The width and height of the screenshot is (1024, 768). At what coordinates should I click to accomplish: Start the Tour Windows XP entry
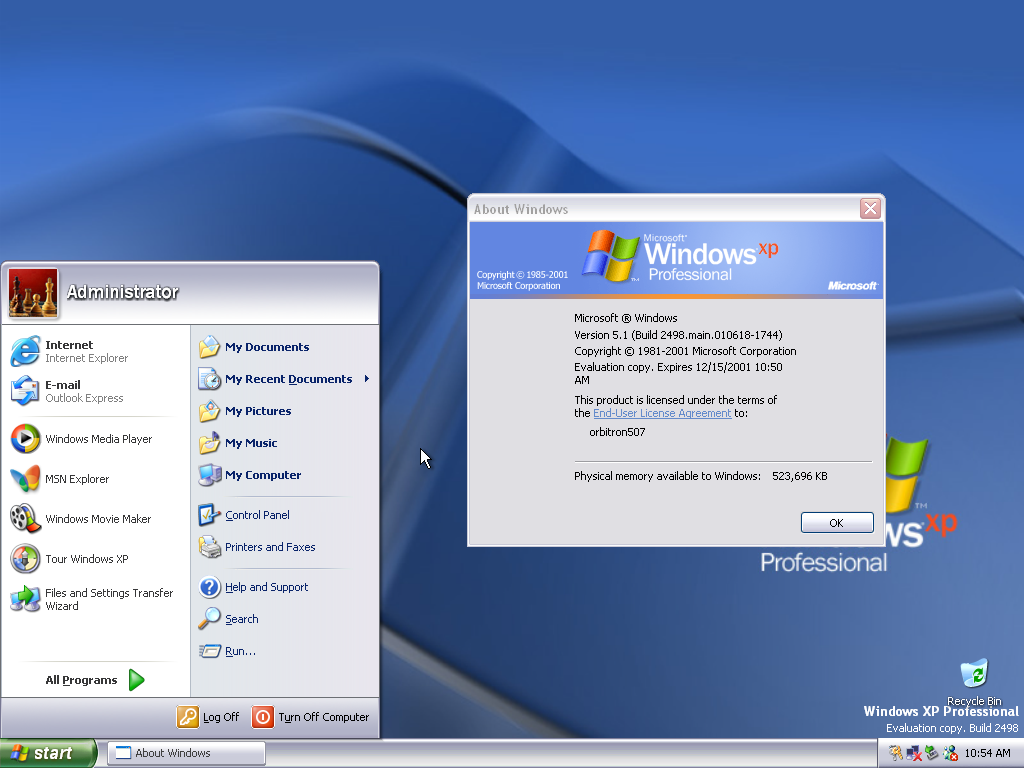[96, 559]
